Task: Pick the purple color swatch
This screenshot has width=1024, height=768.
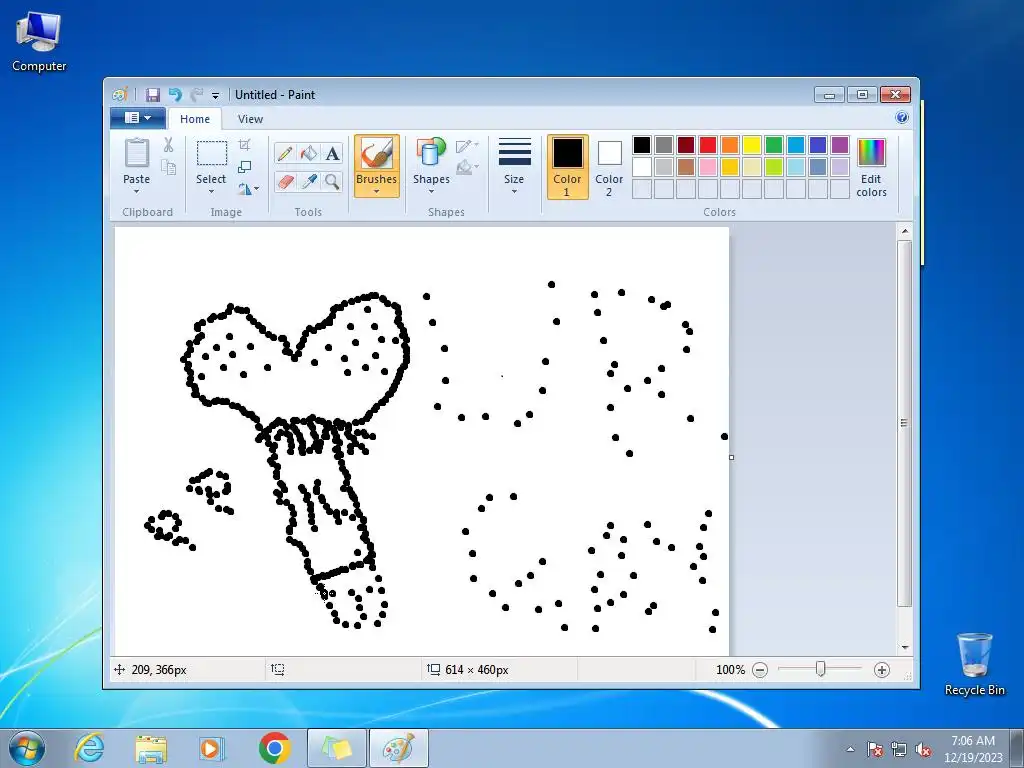Action: point(840,144)
